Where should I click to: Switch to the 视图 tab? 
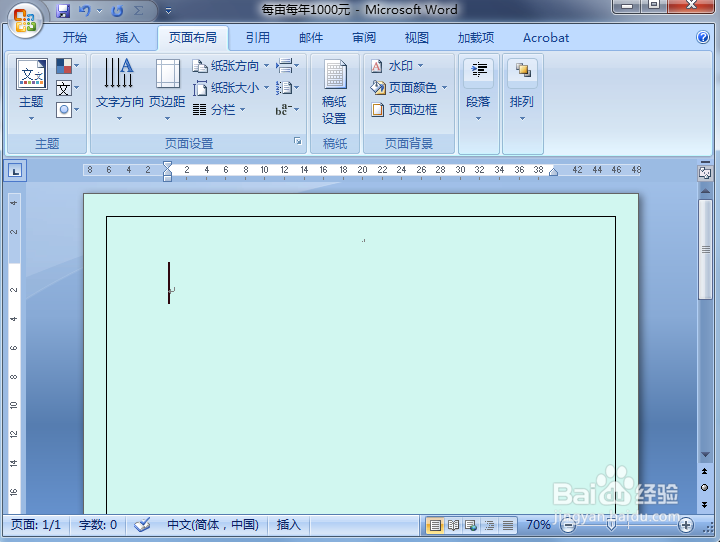[x=416, y=38]
